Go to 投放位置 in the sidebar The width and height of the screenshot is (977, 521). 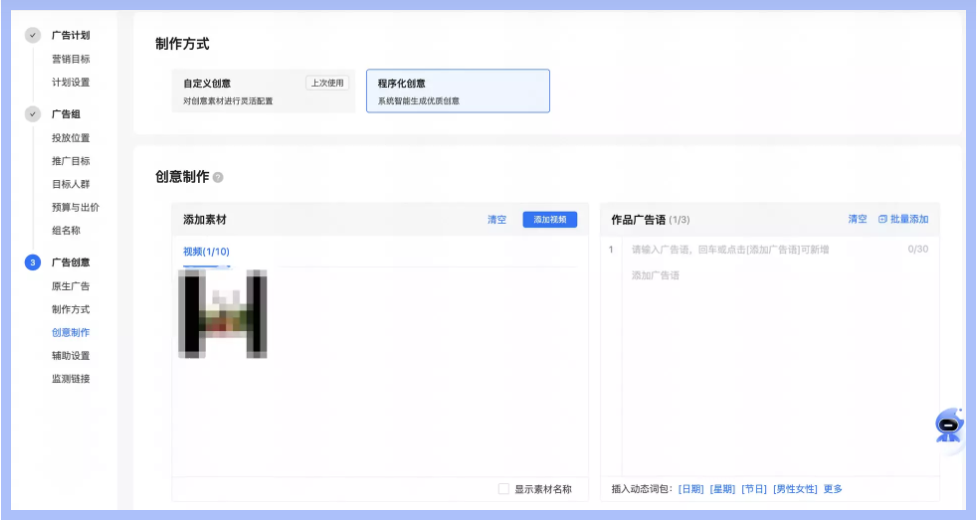pos(70,138)
